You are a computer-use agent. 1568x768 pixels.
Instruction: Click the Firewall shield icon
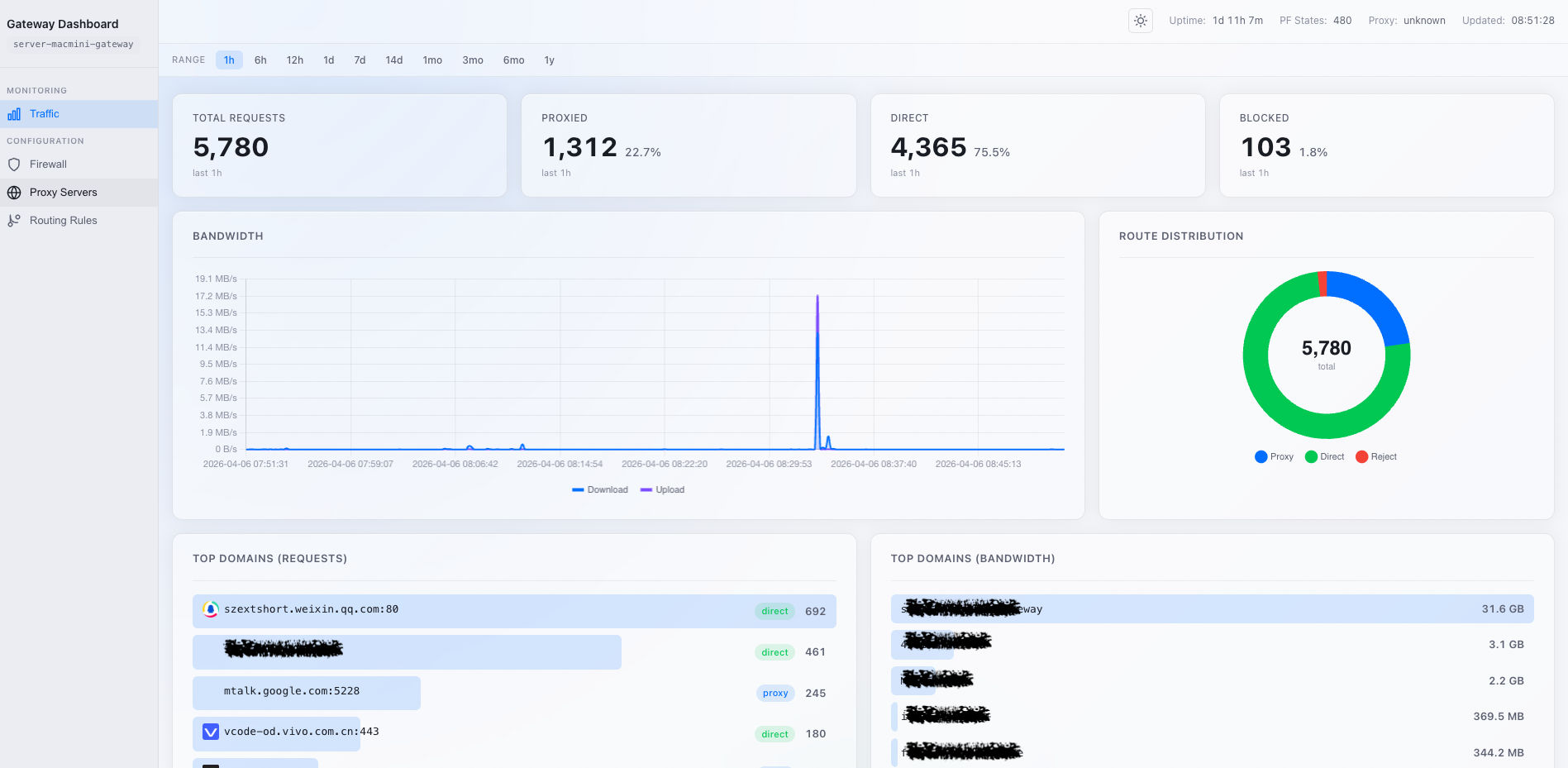(14, 165)
